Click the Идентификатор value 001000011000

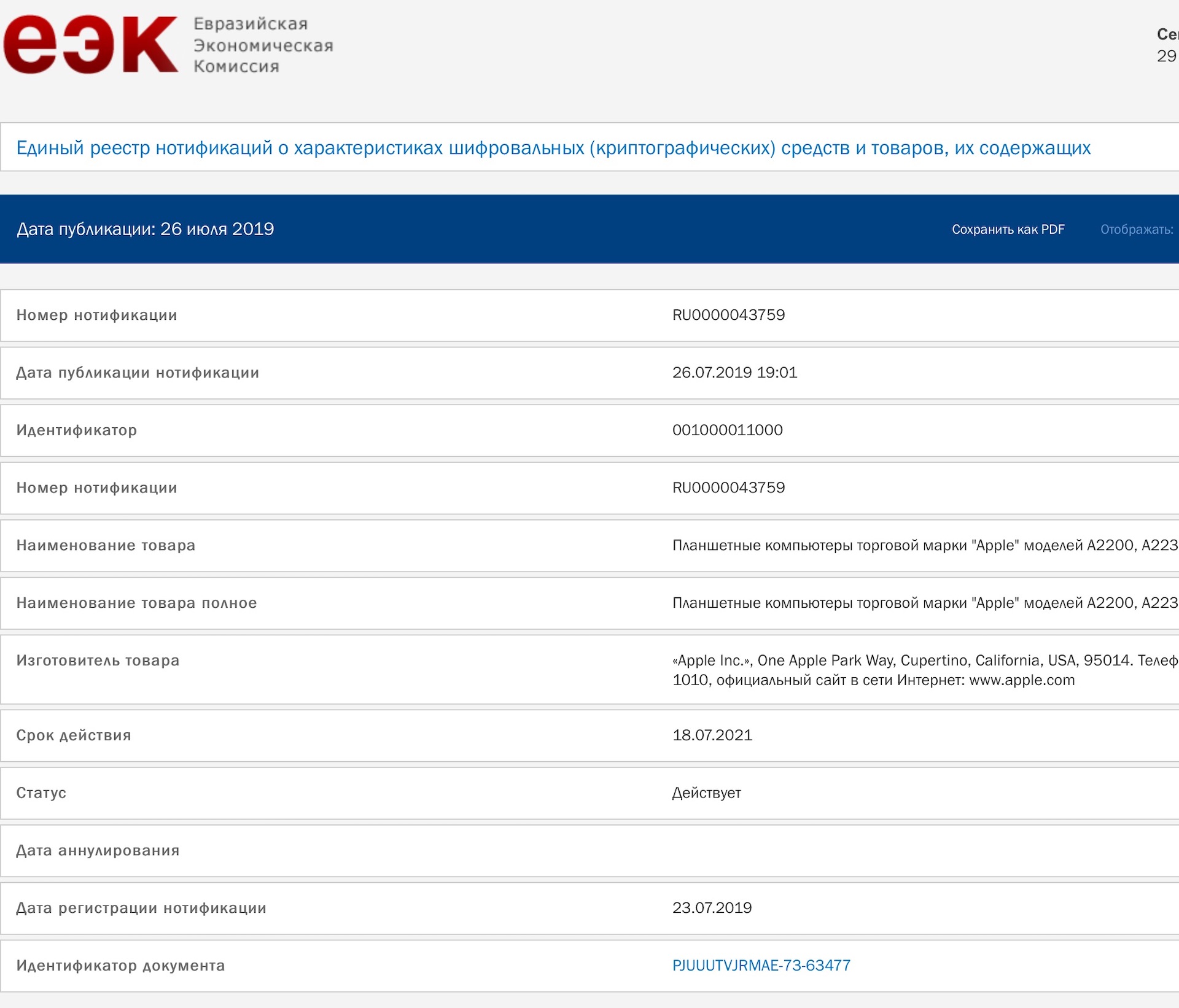point(727,430)
